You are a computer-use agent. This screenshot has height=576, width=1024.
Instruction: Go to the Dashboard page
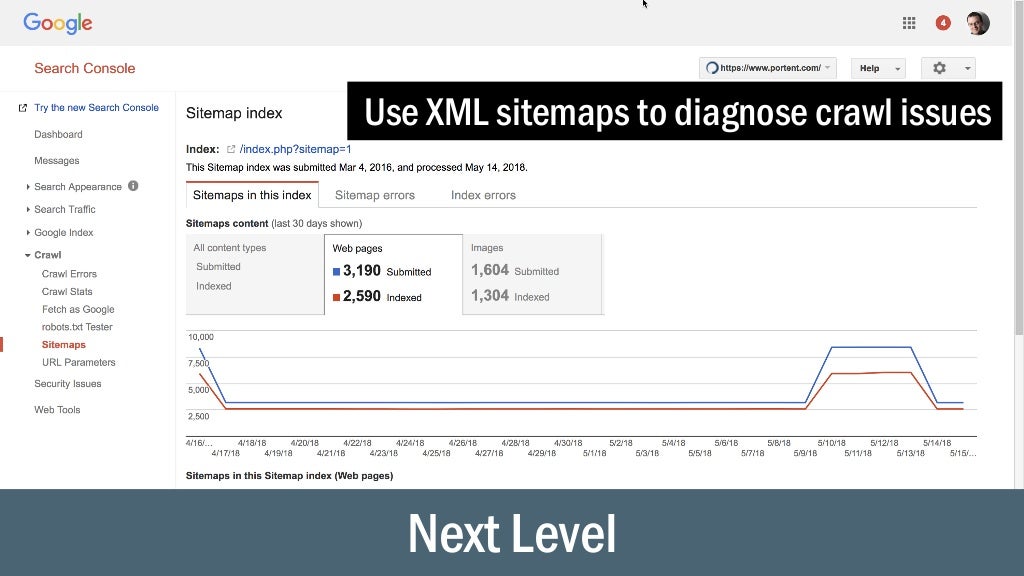58,135
